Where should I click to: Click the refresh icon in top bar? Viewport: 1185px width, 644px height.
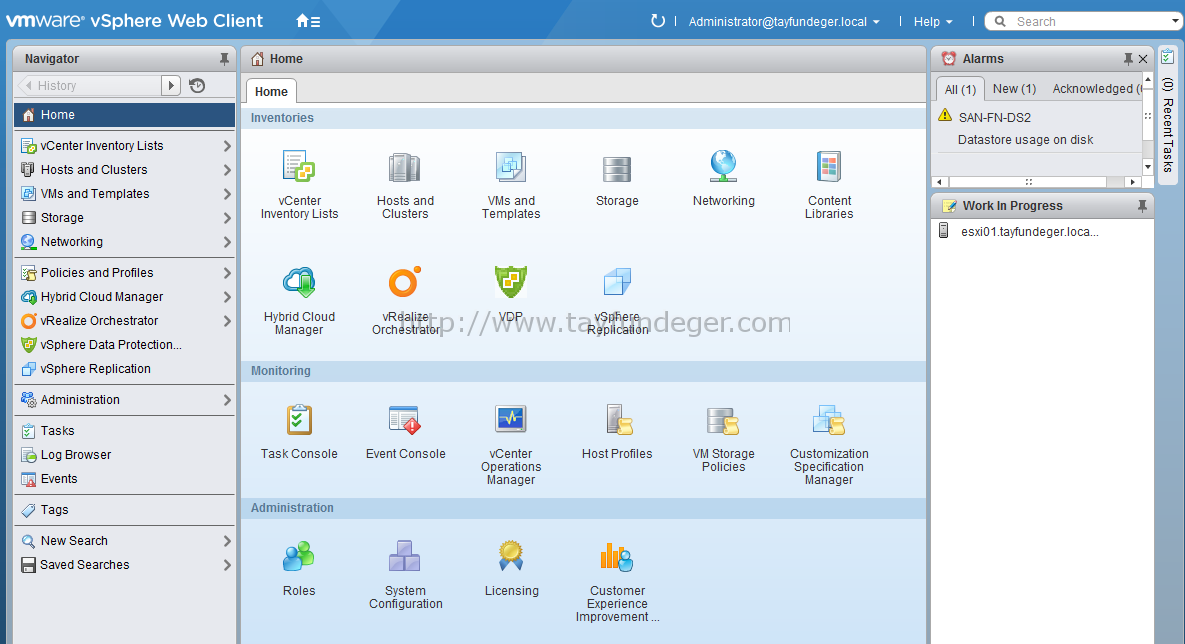tap(657, 21)
